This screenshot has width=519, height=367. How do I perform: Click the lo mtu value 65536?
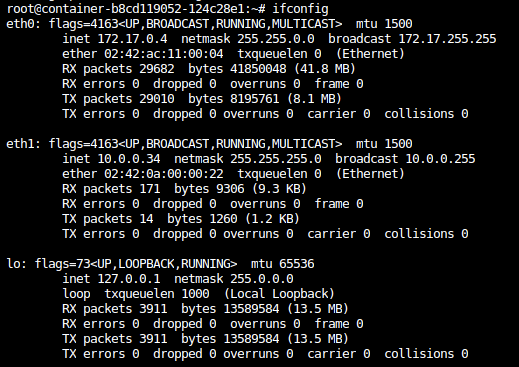click(x=297, y=264)
